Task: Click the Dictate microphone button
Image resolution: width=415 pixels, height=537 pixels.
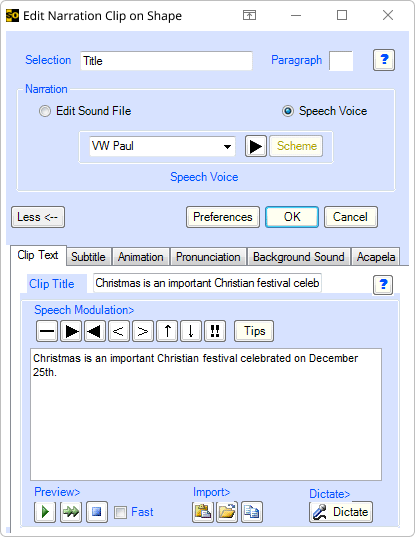Action: pyautogui.click(x=341, y=512)
